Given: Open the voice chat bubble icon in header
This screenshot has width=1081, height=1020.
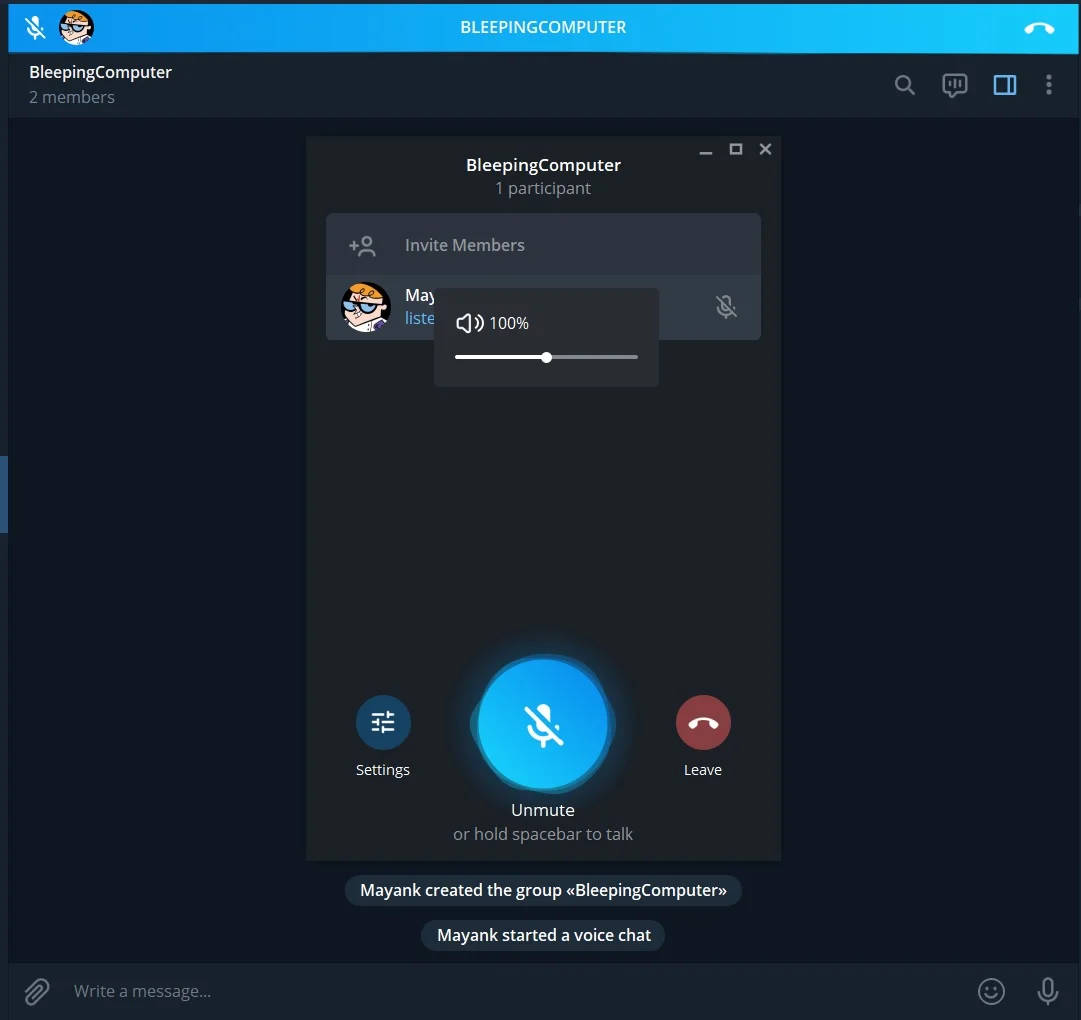Looking at the screenshot, I should click(955, 85).
